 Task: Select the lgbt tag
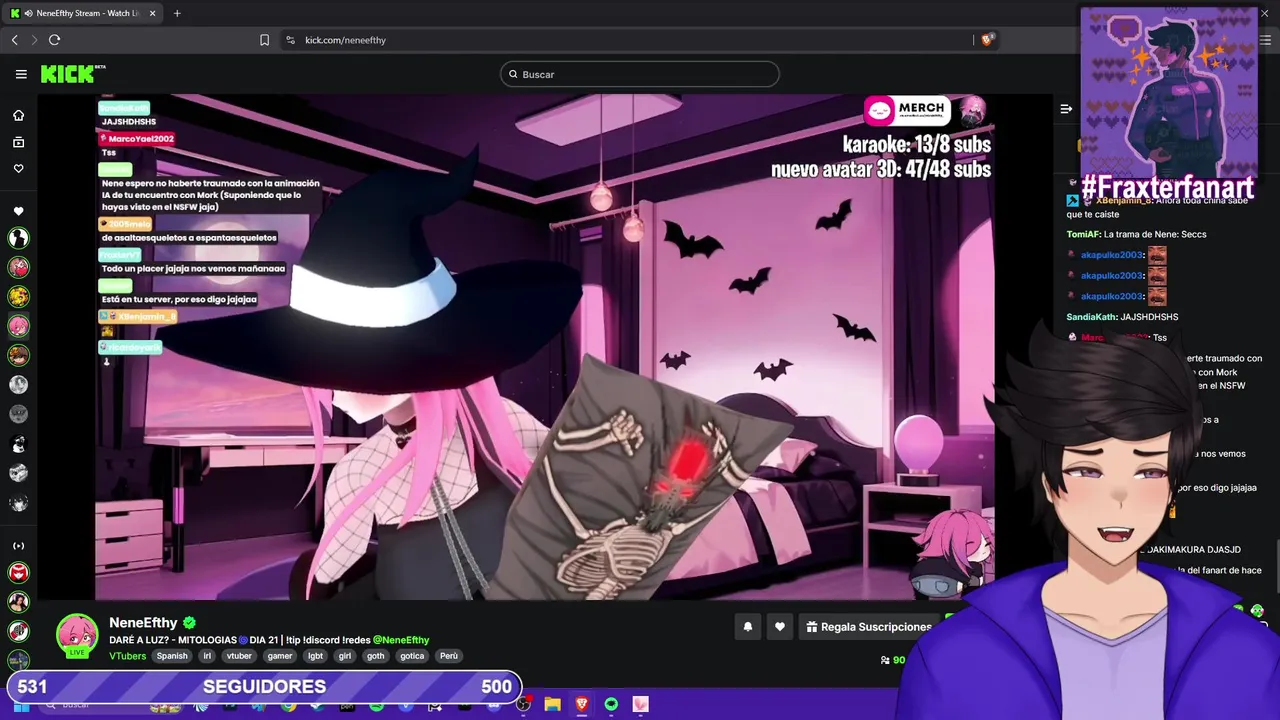315,656
